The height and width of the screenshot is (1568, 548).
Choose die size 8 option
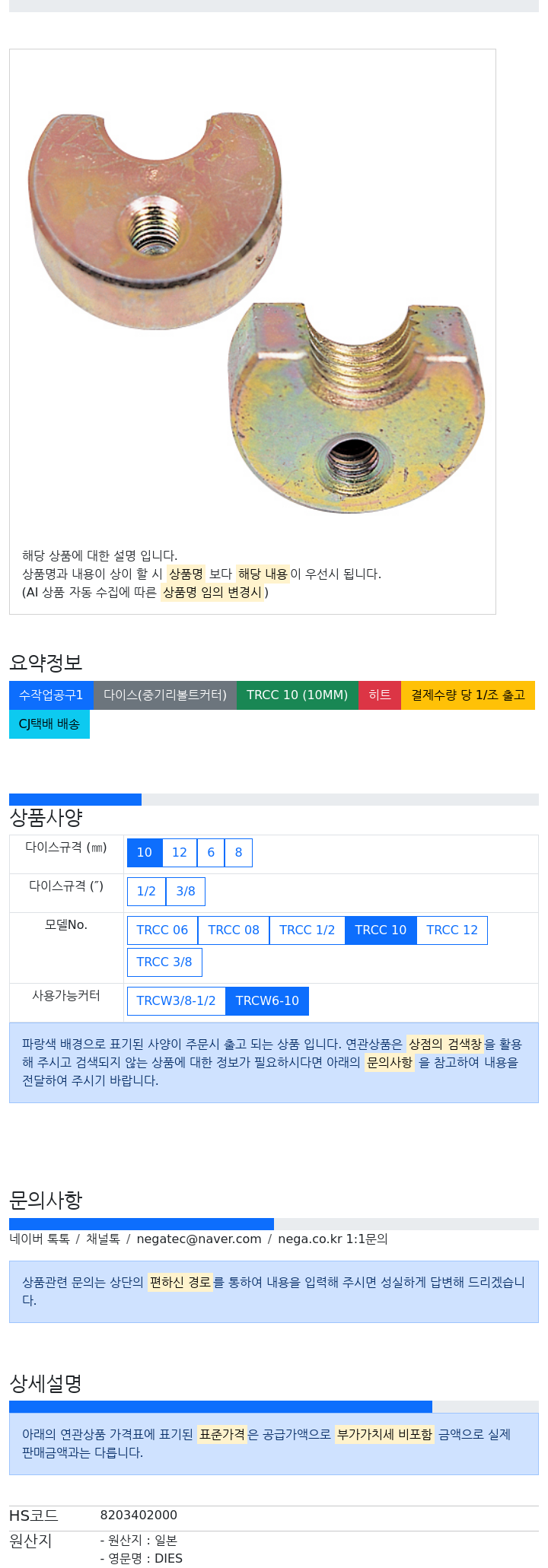pyautogui.click(x=238, y=853)
